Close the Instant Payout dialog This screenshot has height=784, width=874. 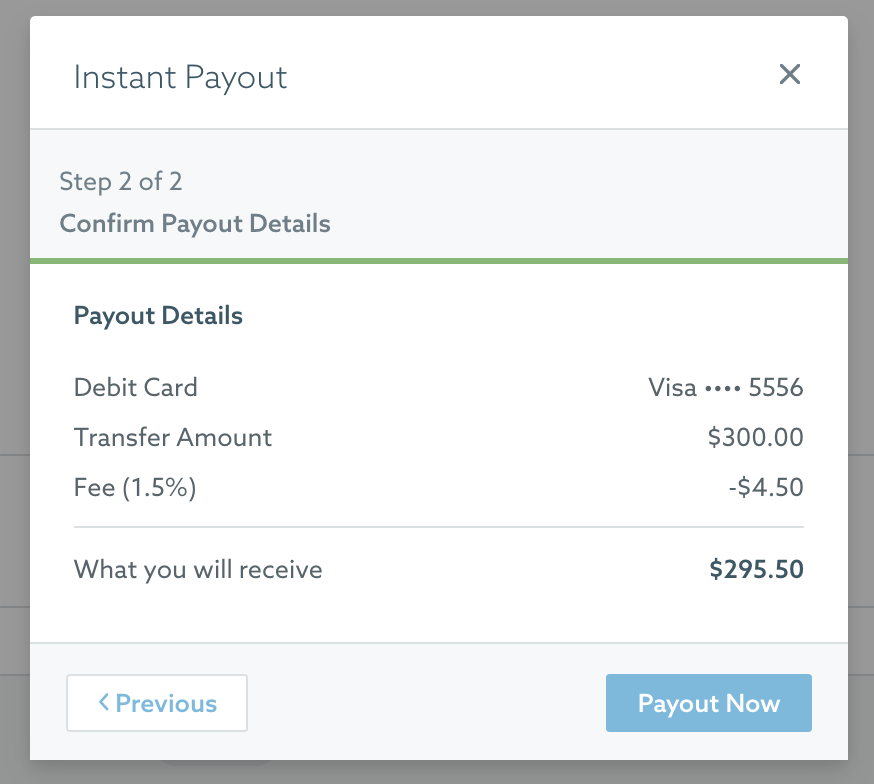789,74
